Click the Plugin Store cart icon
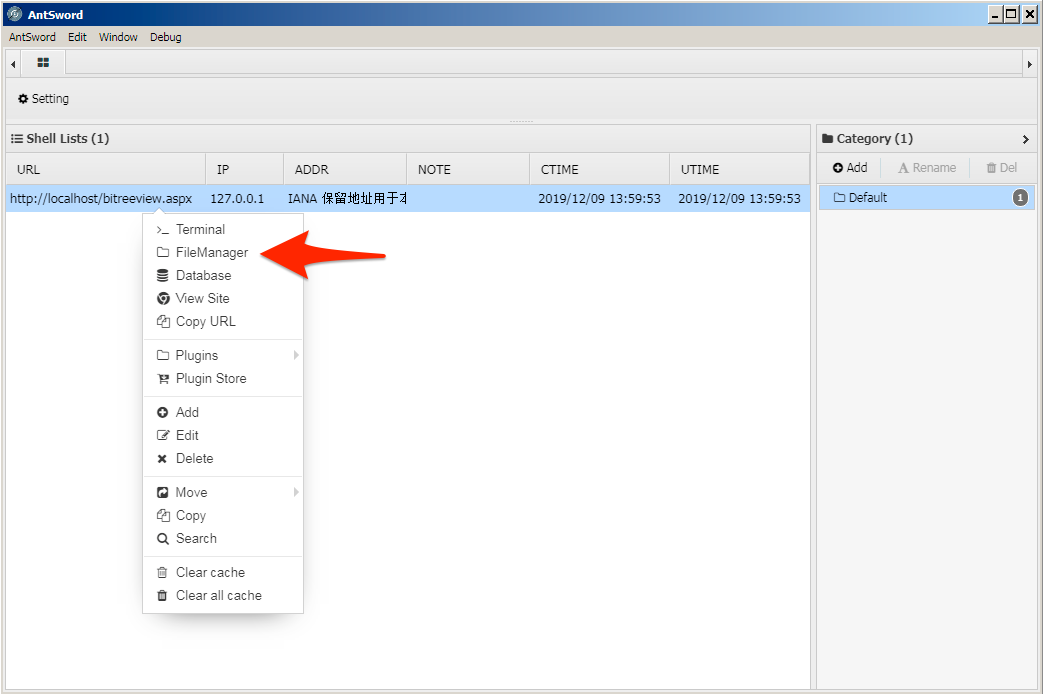 (x=162, y=379)
